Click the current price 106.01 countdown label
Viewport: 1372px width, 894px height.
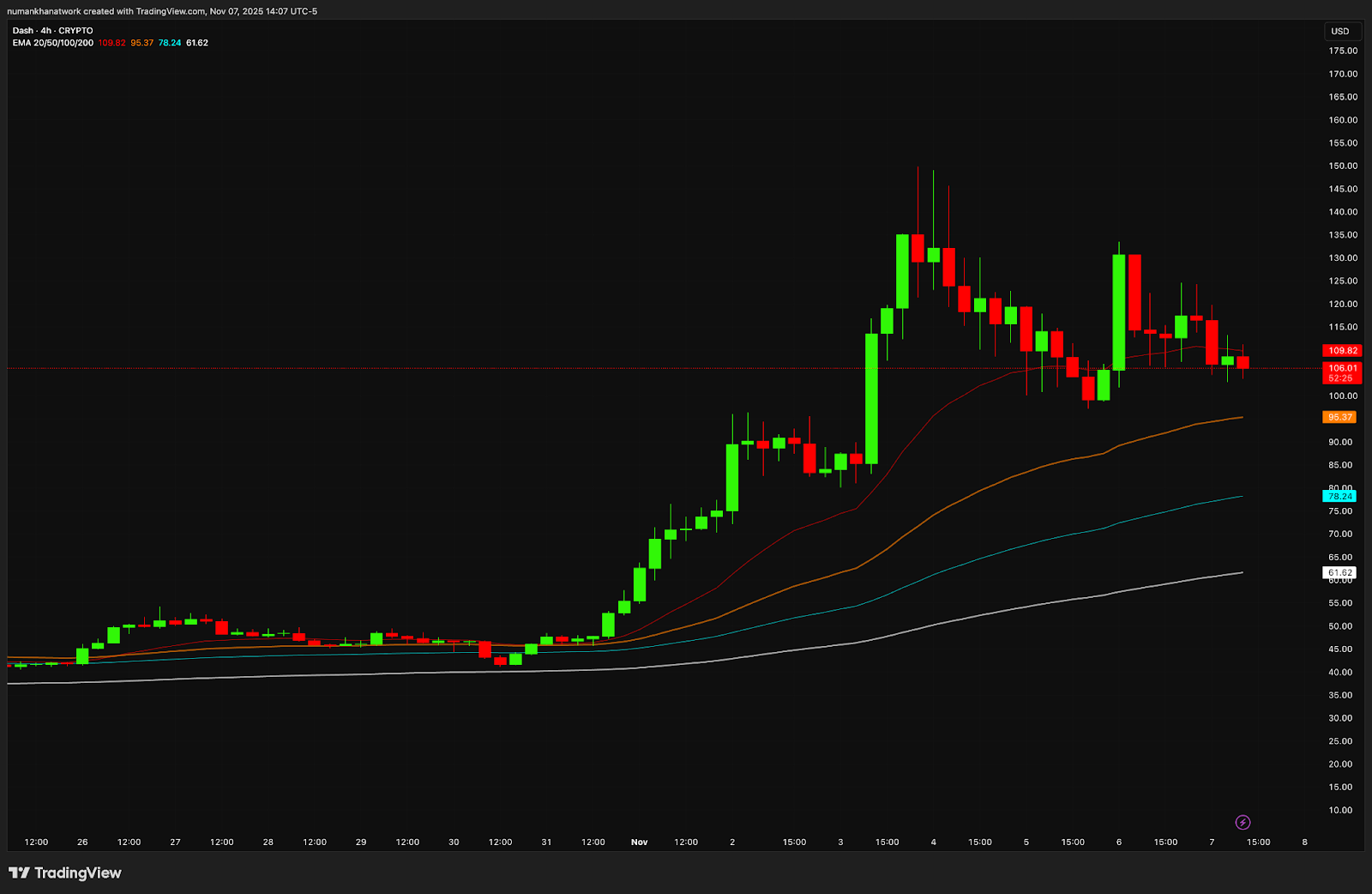(1342, 373)
